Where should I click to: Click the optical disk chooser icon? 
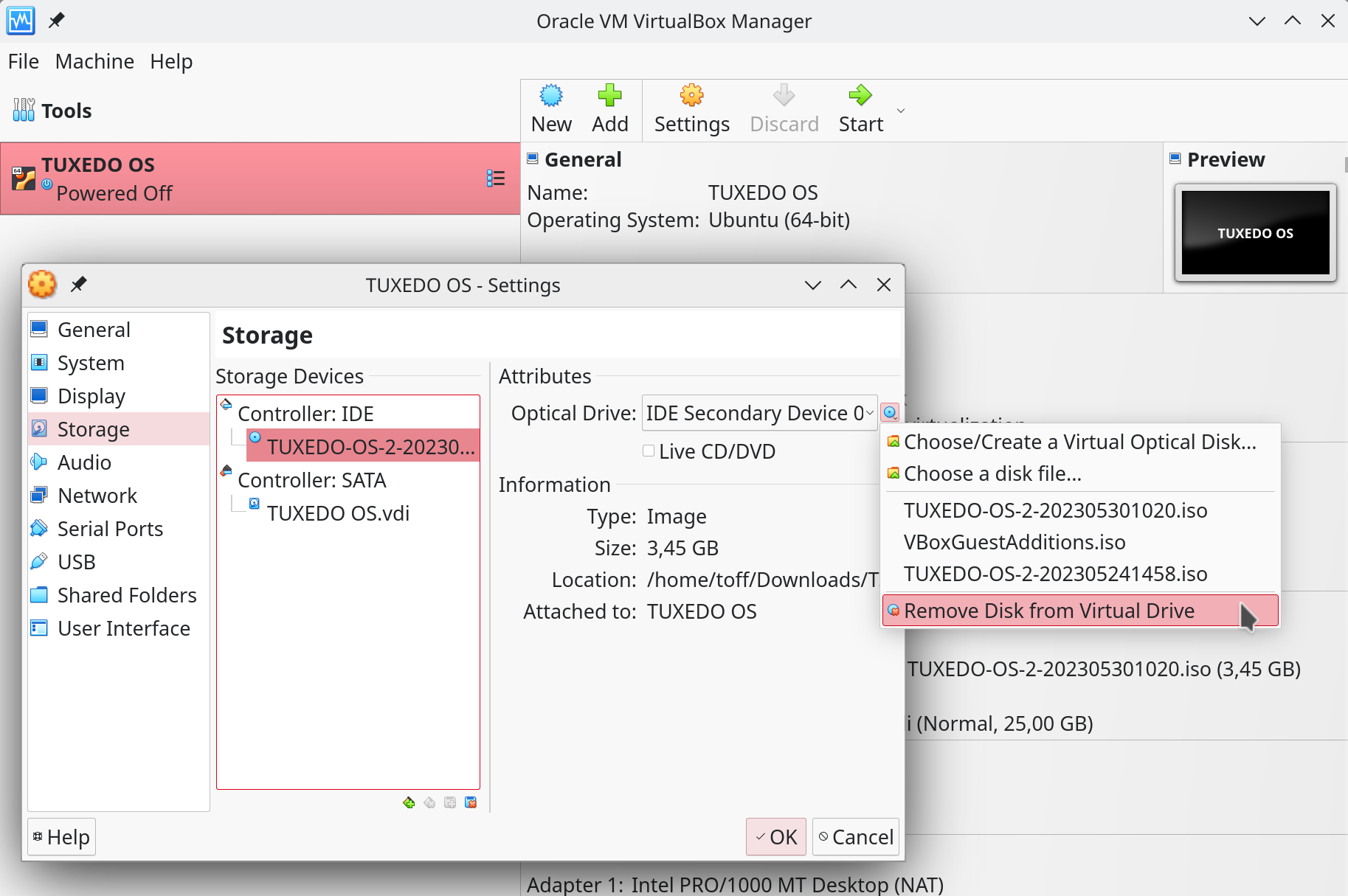890,413
